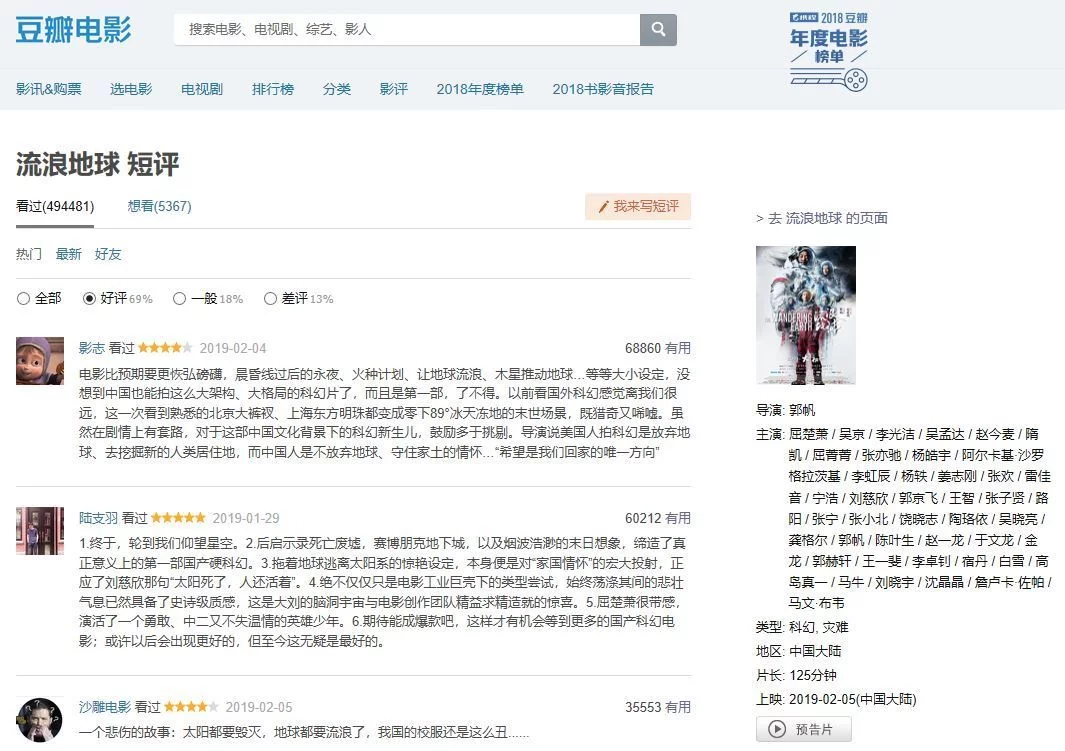Go to the 影评 reviews section
Viewport: 1065px width, 751px height.
[394, 89]
